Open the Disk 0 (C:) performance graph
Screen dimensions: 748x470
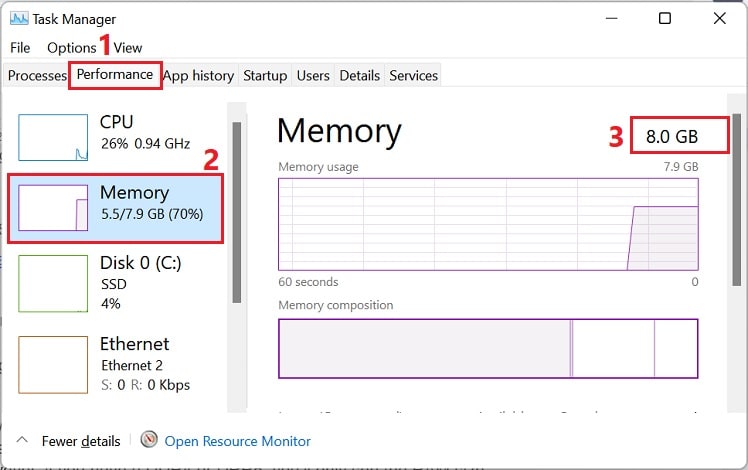tap(53, 283)
